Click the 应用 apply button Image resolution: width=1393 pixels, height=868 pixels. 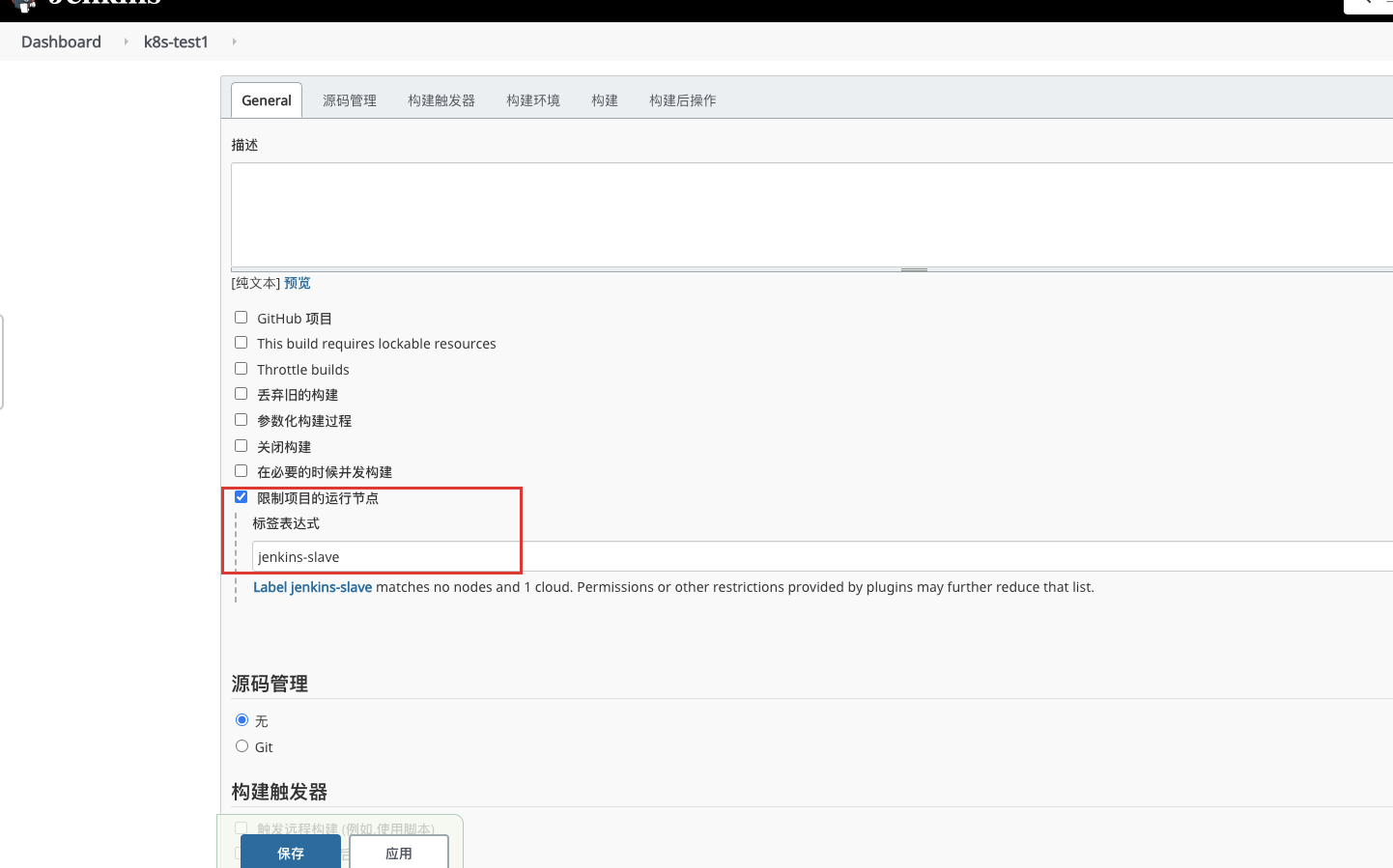coord(399,853)
